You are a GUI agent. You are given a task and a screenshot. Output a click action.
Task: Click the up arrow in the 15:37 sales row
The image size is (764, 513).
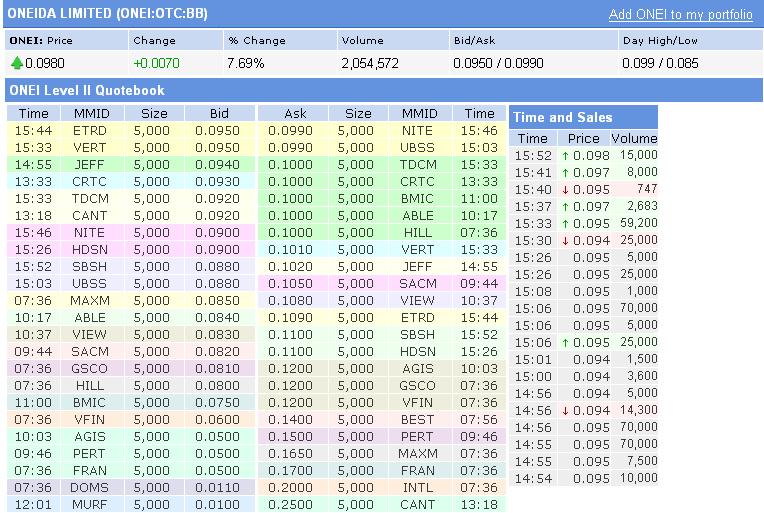pos(565,207)
